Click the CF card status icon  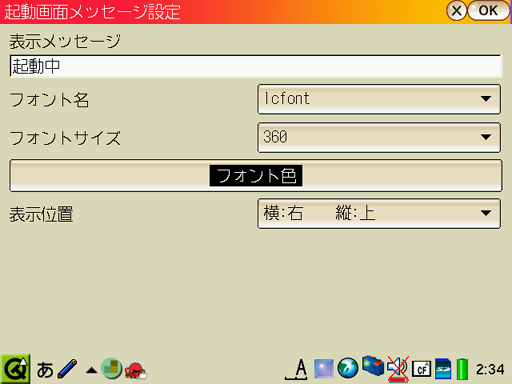point(422,369)
